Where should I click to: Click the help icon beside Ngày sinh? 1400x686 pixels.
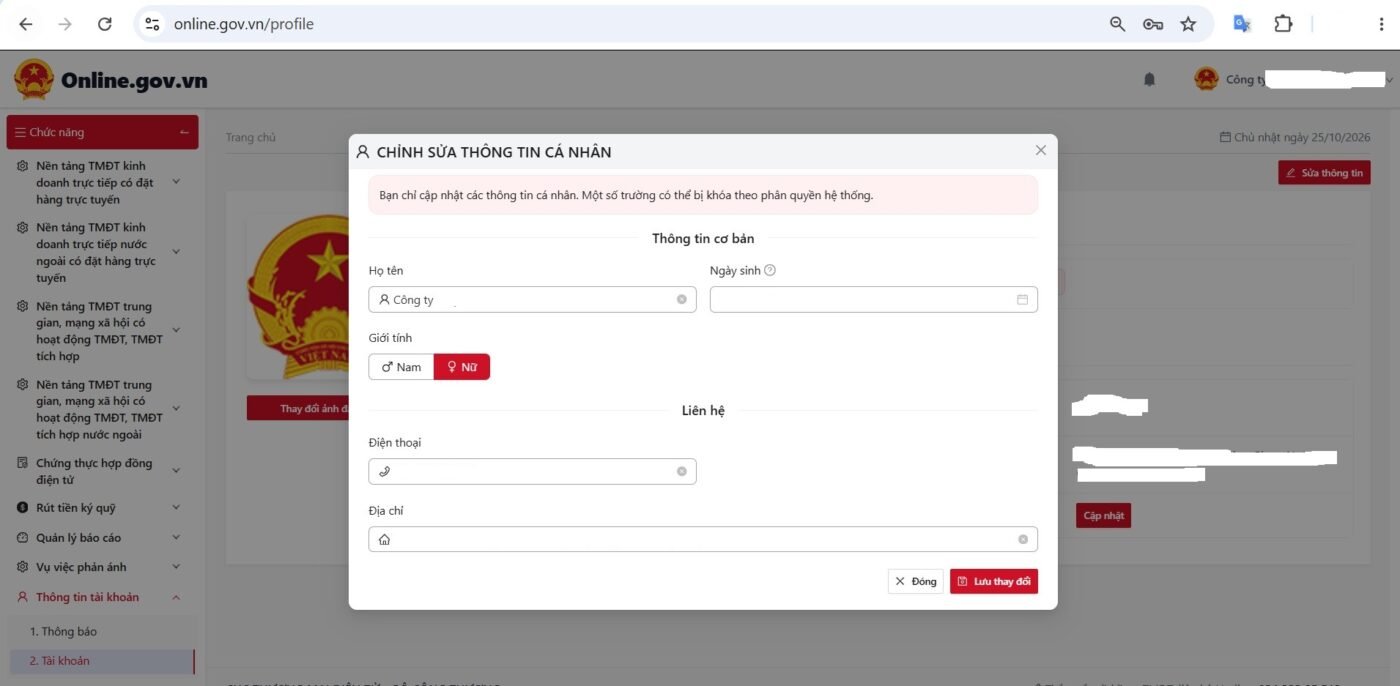pyautogui.click(x=770, y=270)
